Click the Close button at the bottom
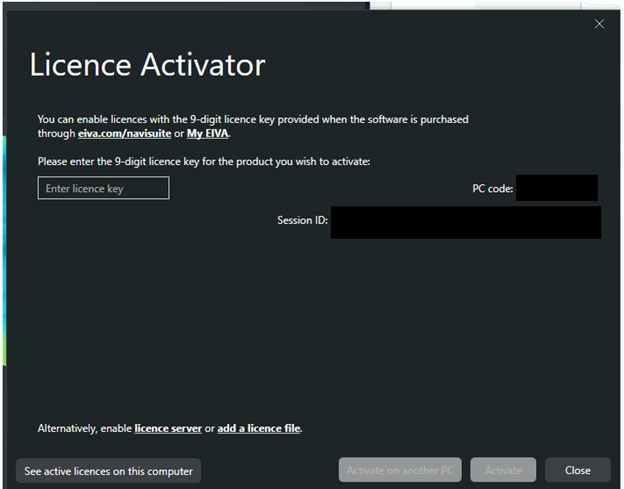624x489 pixels. pyautogui.click(x=577, y=470)
